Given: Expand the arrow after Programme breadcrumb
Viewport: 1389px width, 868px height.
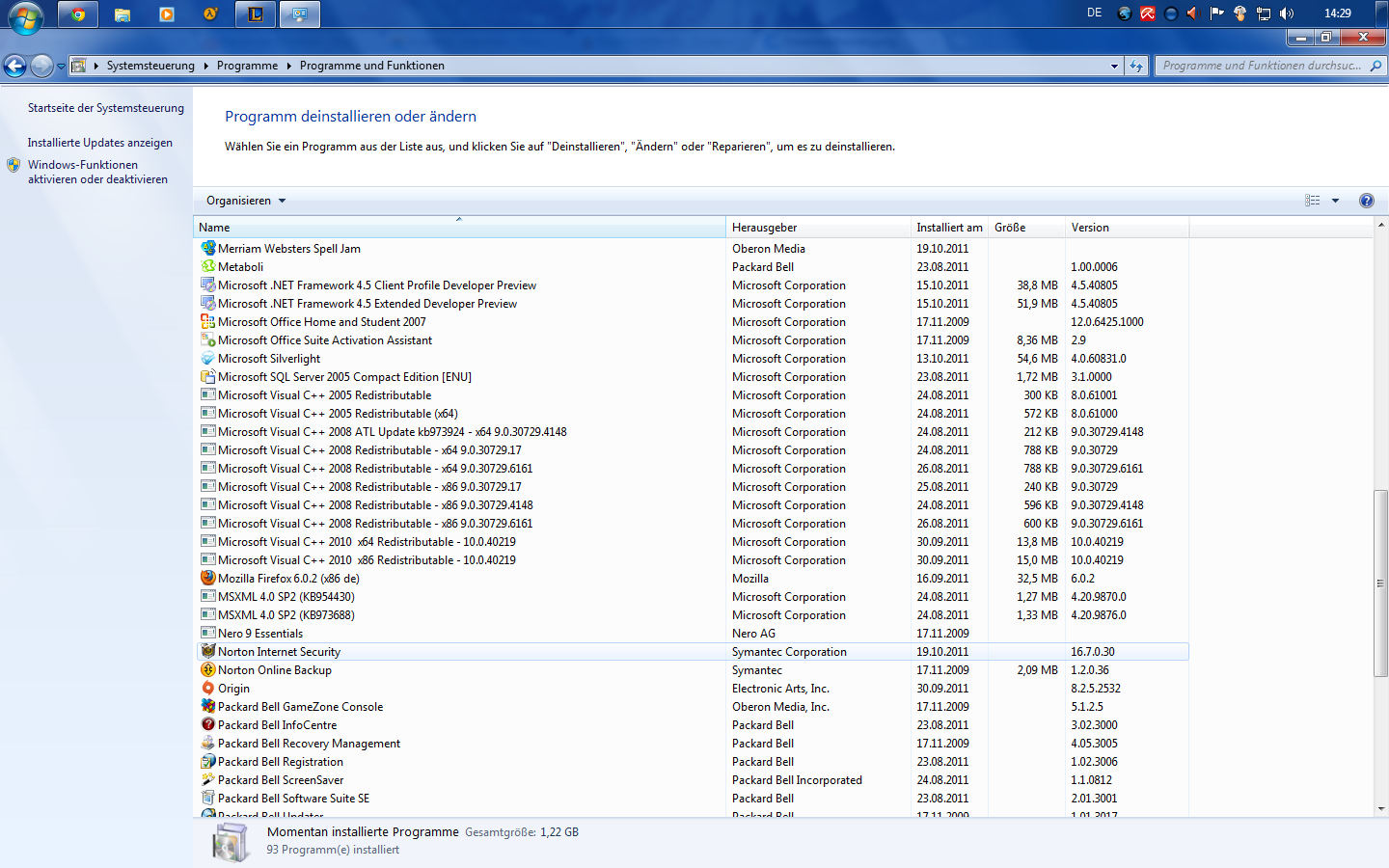Looking at the screenshot, I should [x=288, y=66].
